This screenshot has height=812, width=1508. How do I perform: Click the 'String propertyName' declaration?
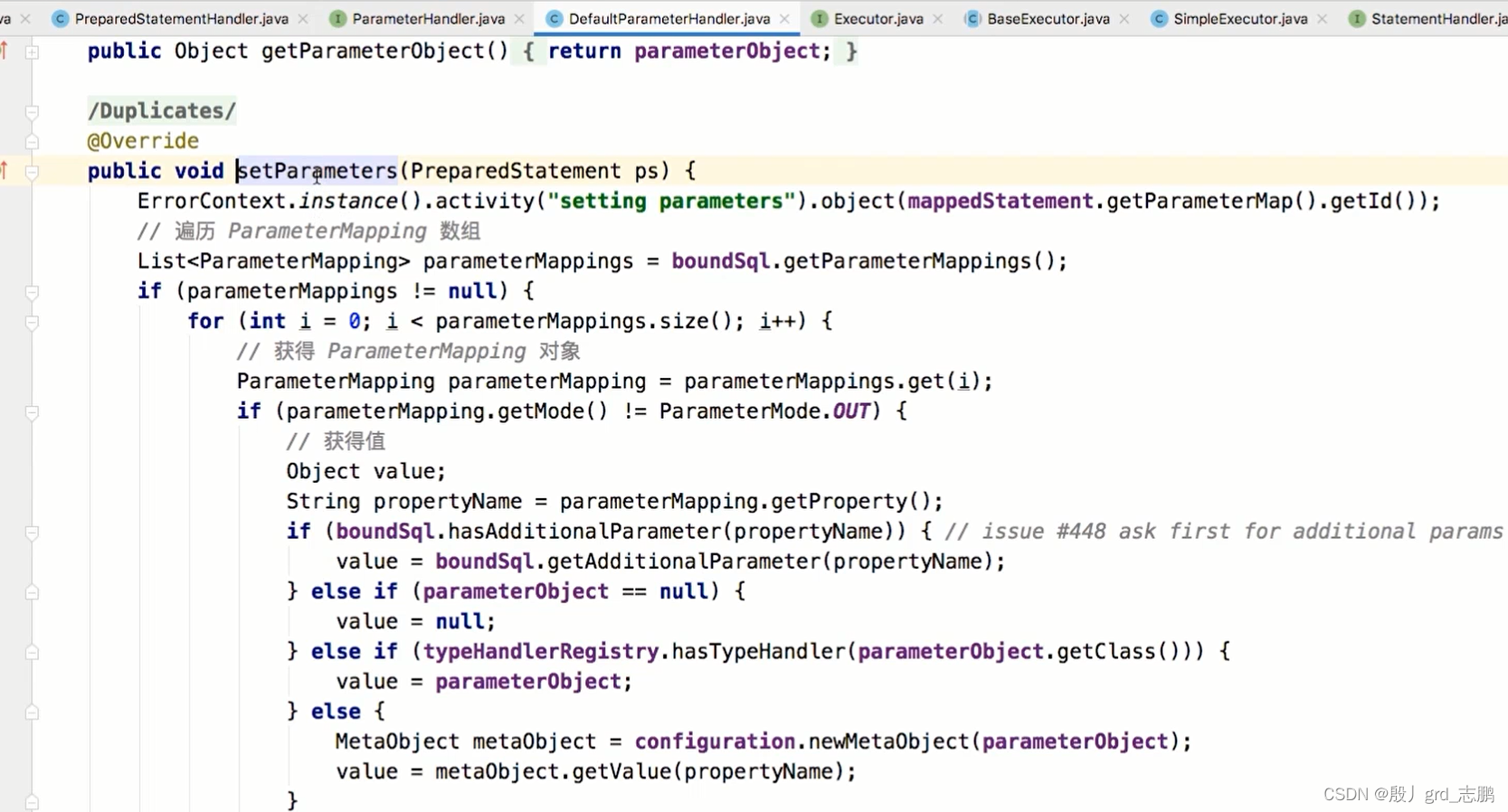coord(404,502)
